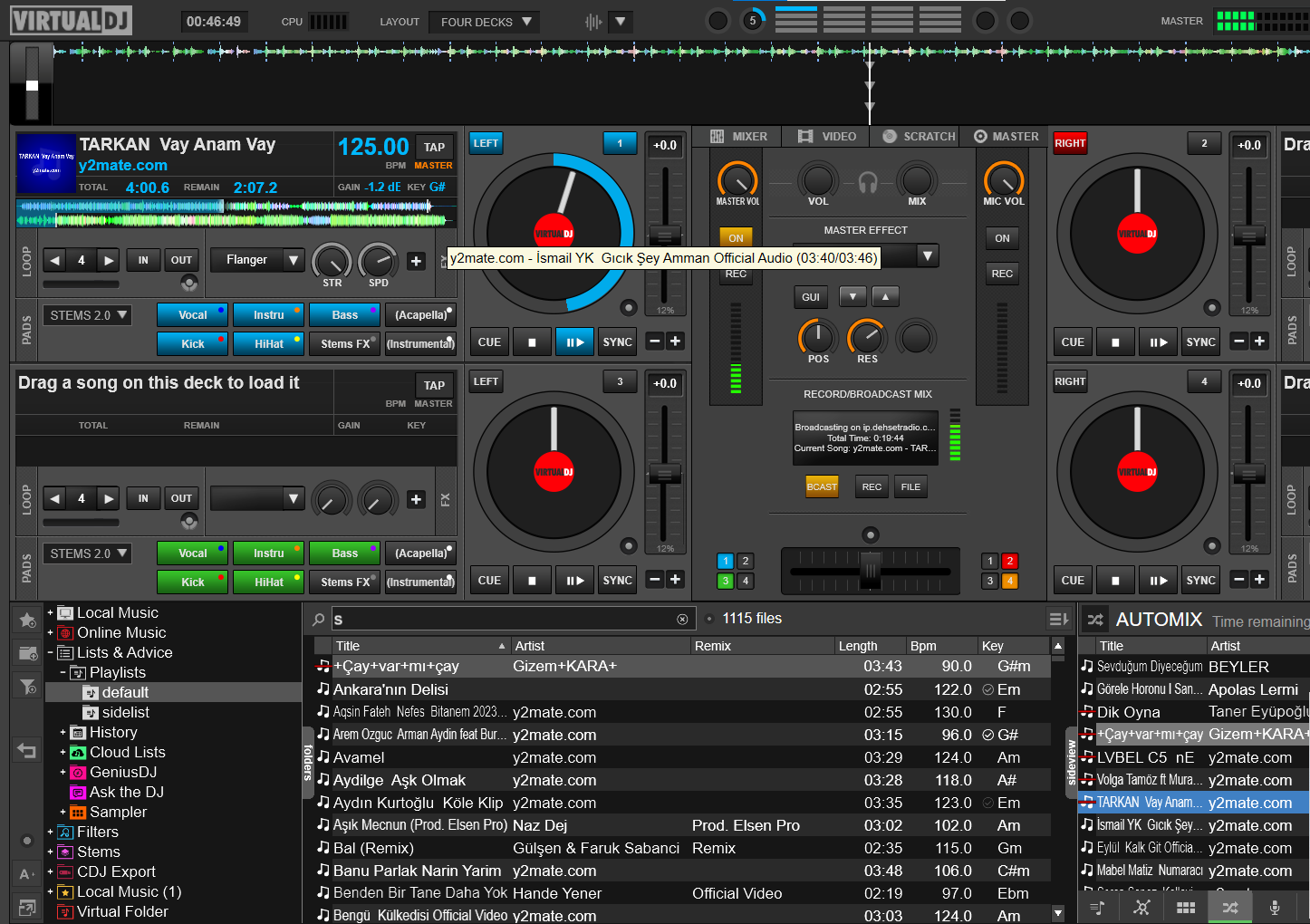Expand the Local Music folder

[51, 613]
